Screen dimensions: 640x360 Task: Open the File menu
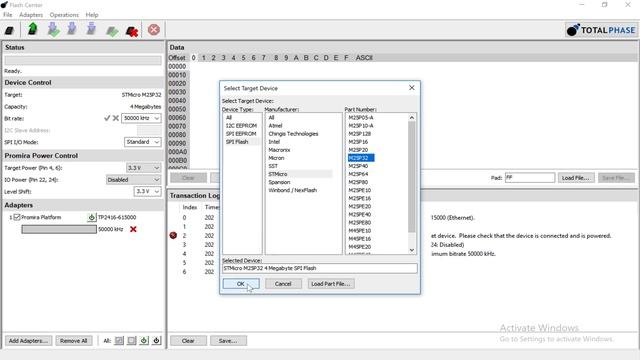(8, 15)
